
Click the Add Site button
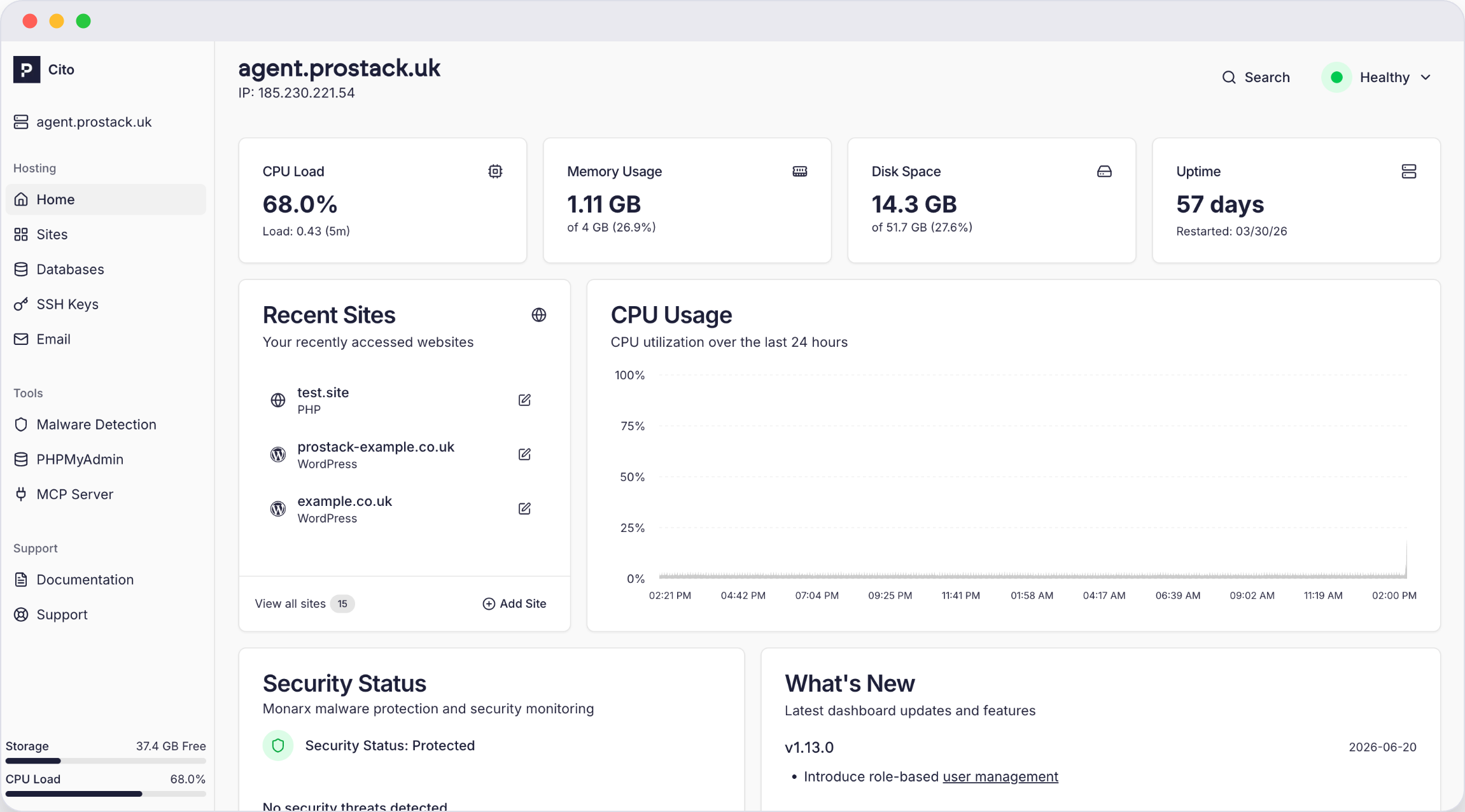(514, 603)
